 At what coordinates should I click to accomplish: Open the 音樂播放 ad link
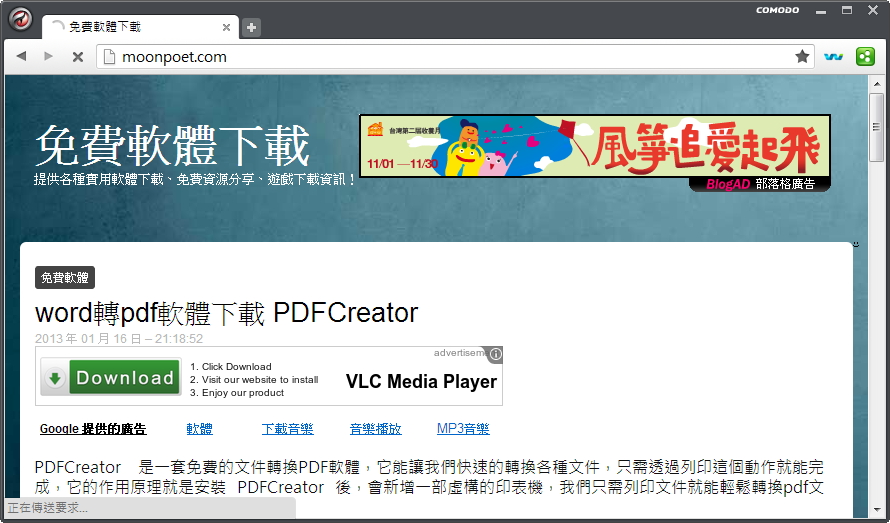pyautogui.click(x=375, y=429)
